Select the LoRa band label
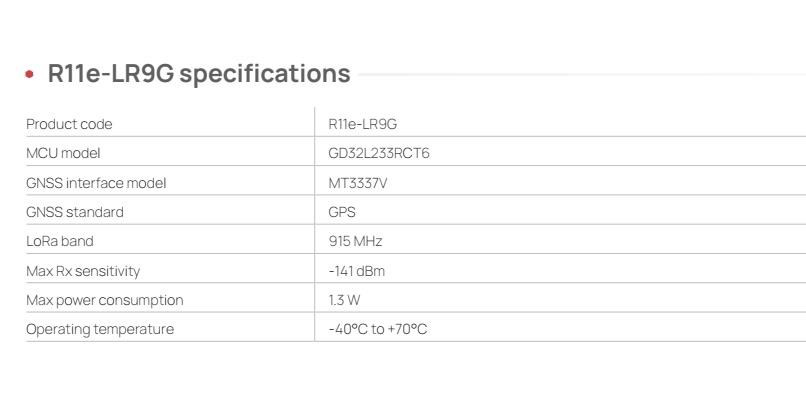Viewport: 806px width, 393px height. 60,241
